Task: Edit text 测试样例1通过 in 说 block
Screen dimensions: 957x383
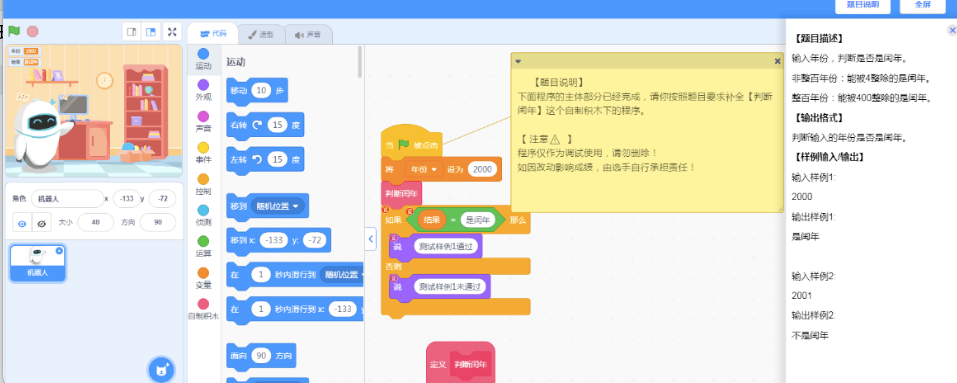Action: pyautogui.click(x=445, y=246)
